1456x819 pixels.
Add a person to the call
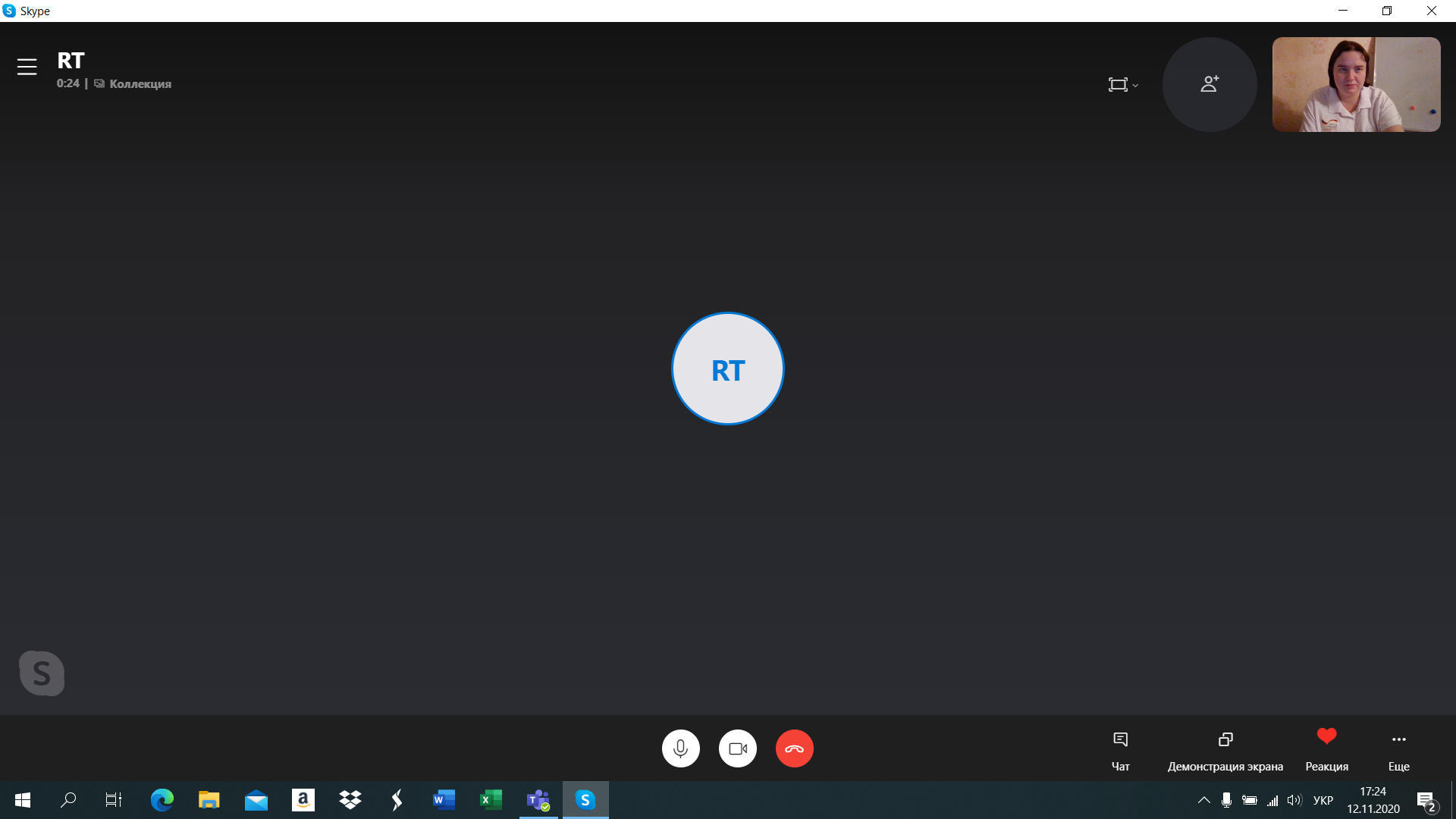1210,84
